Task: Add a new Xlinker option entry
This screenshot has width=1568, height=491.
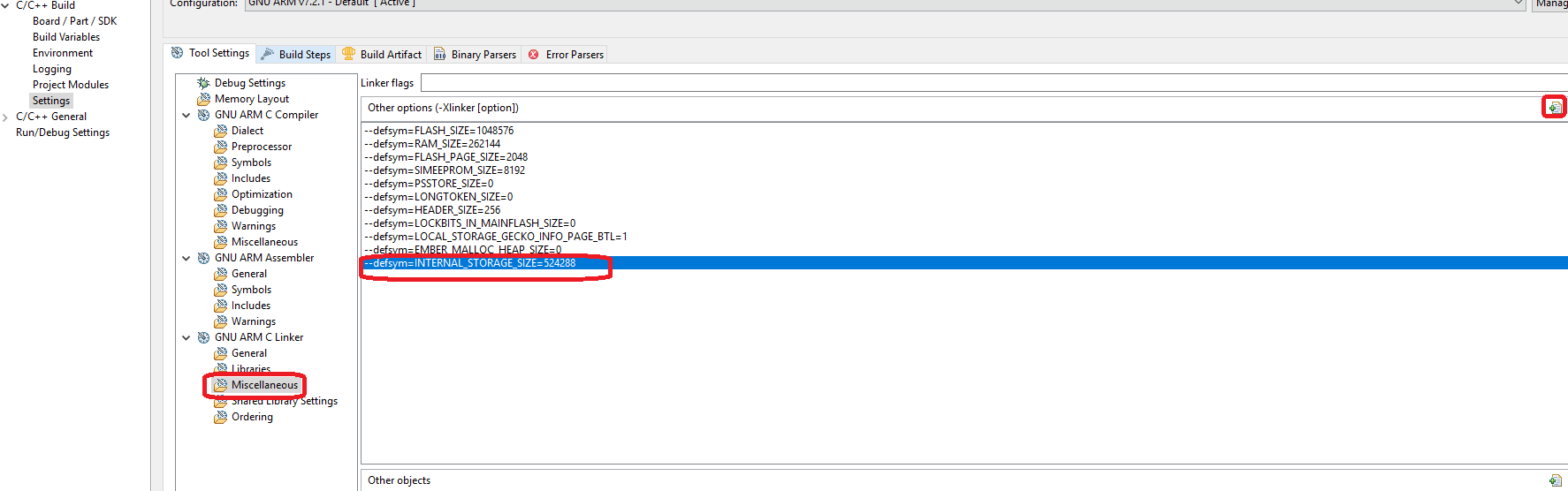Action: [x=1554, y=107]
